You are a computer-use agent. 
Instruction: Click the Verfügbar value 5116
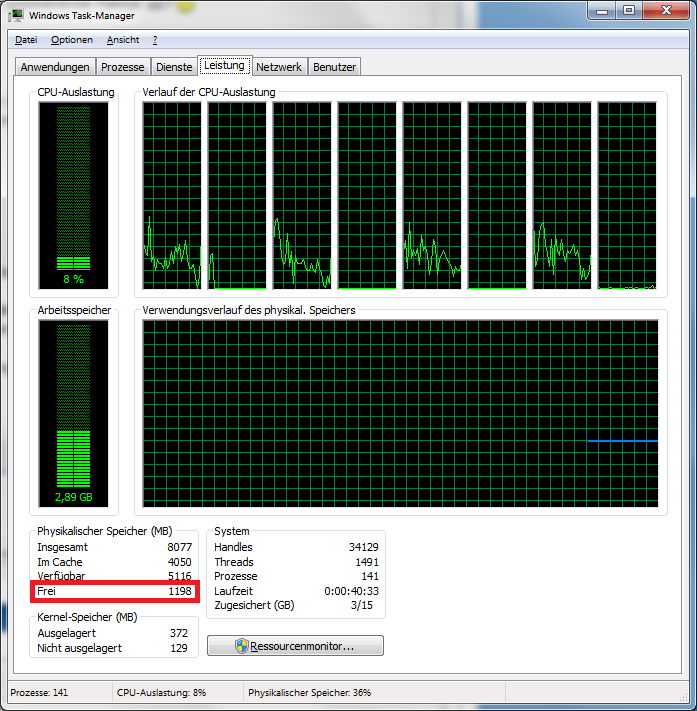180,576
